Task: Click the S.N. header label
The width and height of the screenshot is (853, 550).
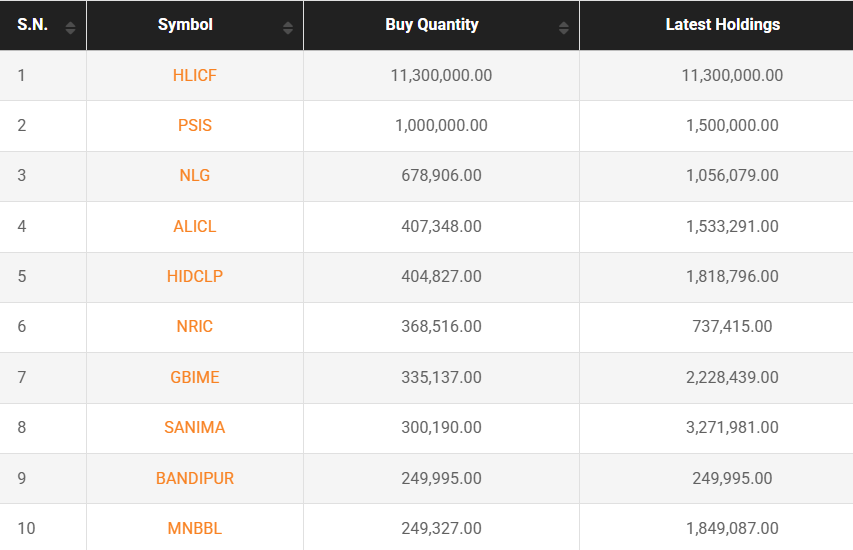Action: [32, 24]
